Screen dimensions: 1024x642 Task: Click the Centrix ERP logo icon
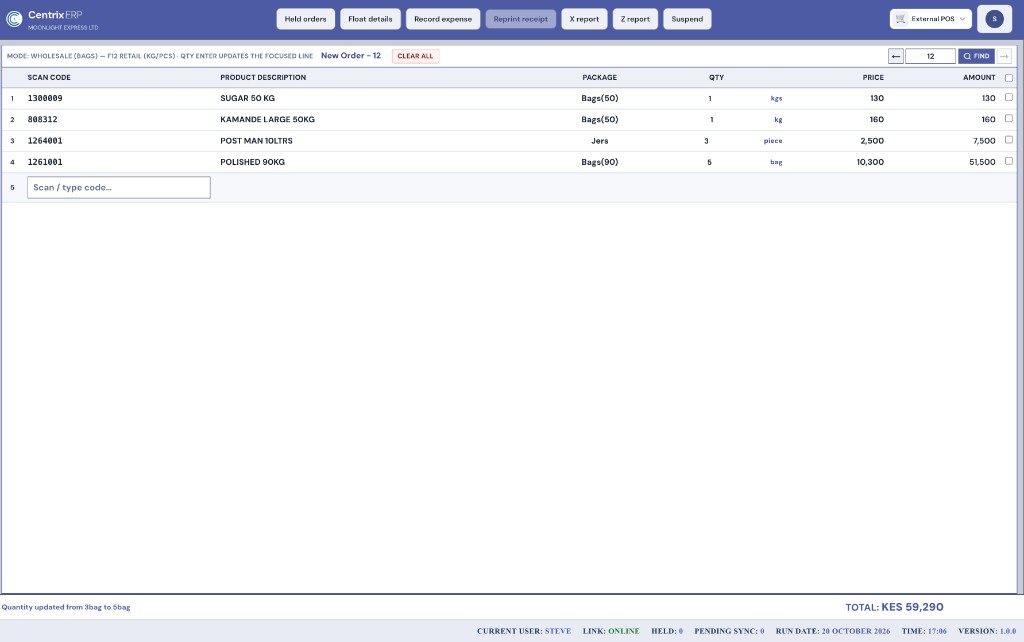click(x=14, y=19)
